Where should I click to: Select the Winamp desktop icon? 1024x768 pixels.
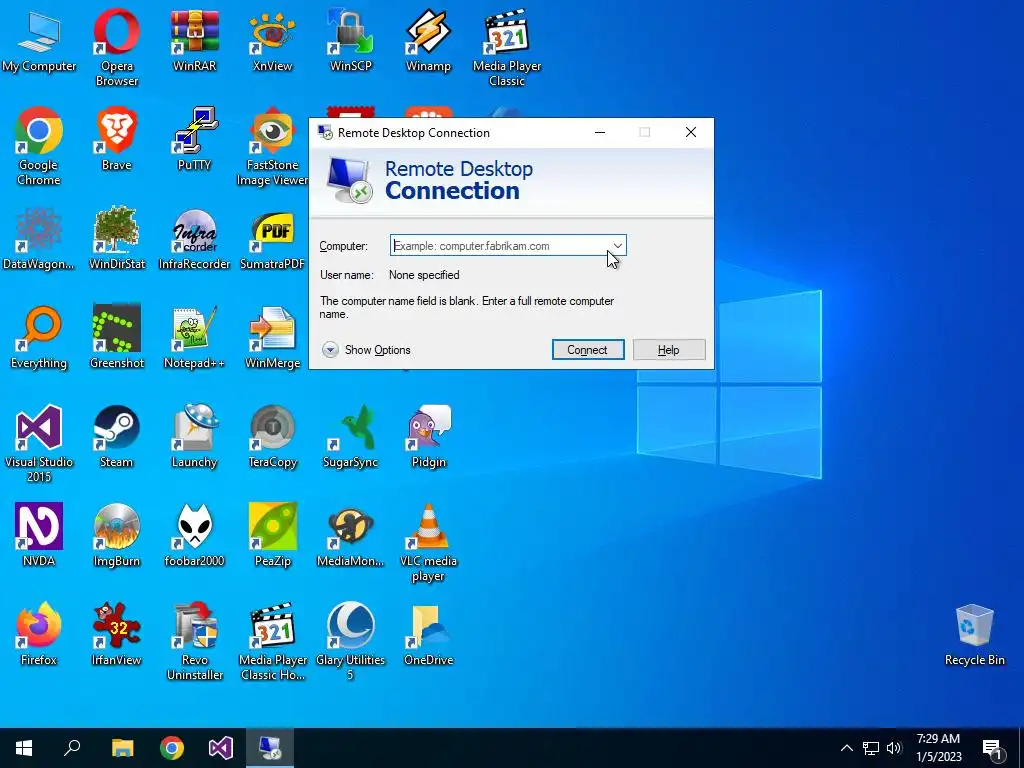click(428, 40)
